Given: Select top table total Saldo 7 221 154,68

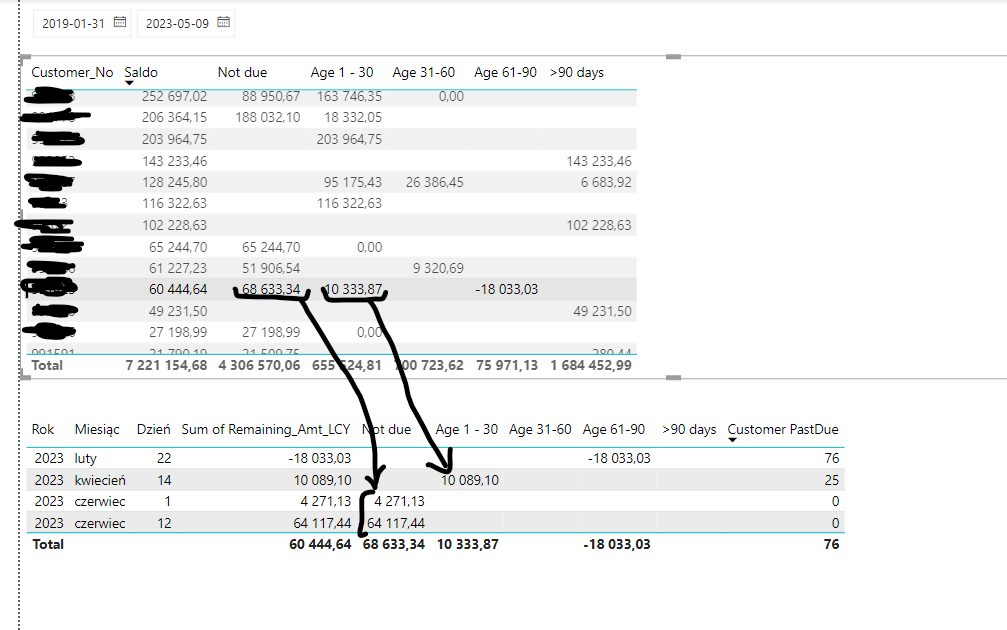Looking at the screenshot, I should [166, 365].
